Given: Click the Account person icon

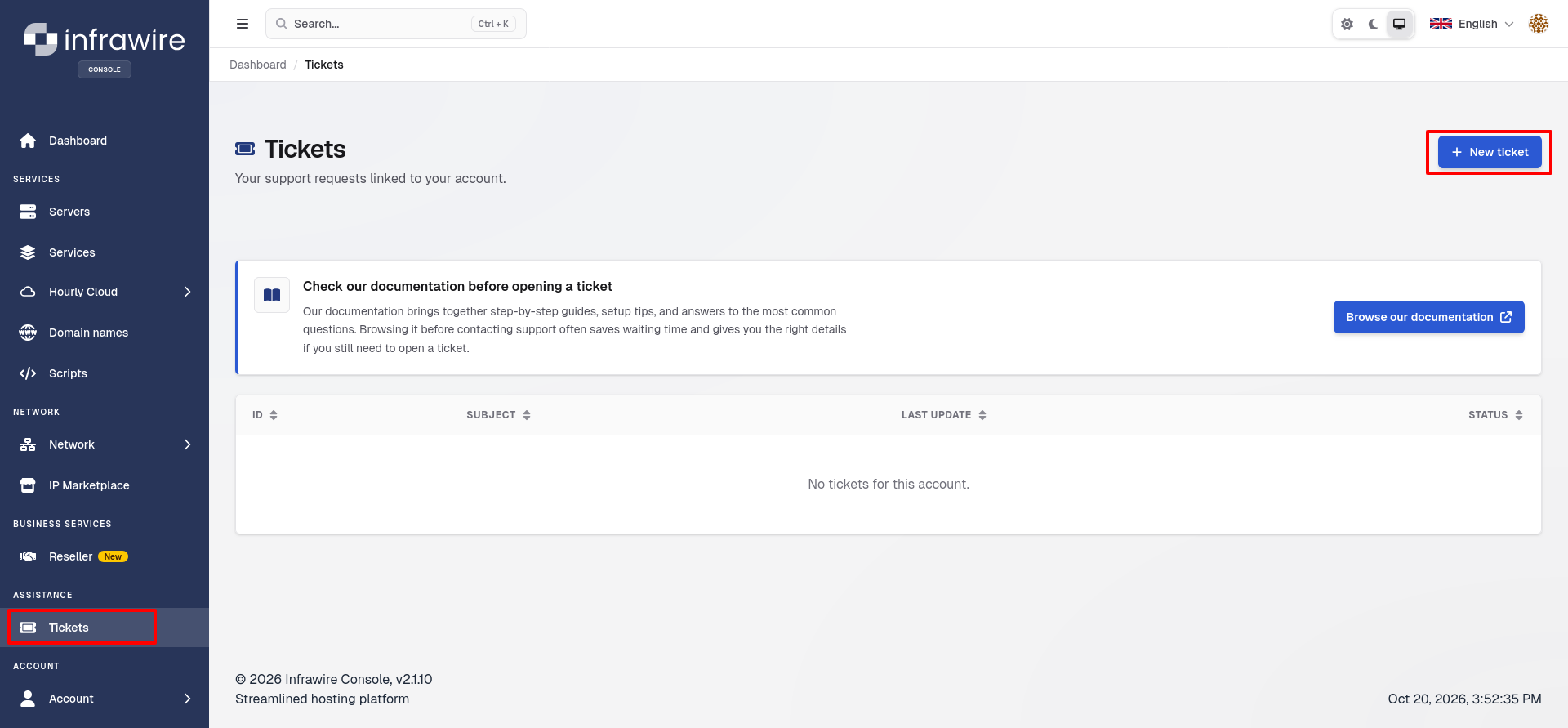Looking at the screenshot, I should [x=28, y=699].
